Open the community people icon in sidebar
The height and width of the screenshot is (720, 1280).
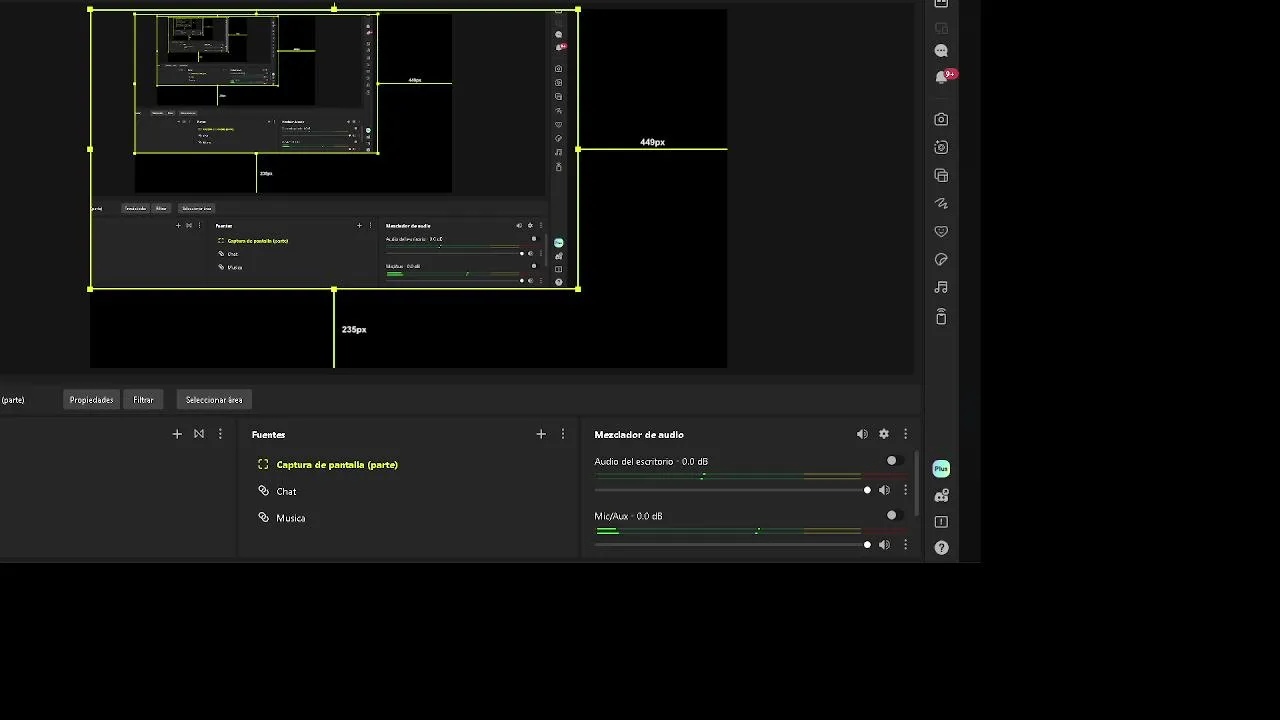tap(941, 495)
